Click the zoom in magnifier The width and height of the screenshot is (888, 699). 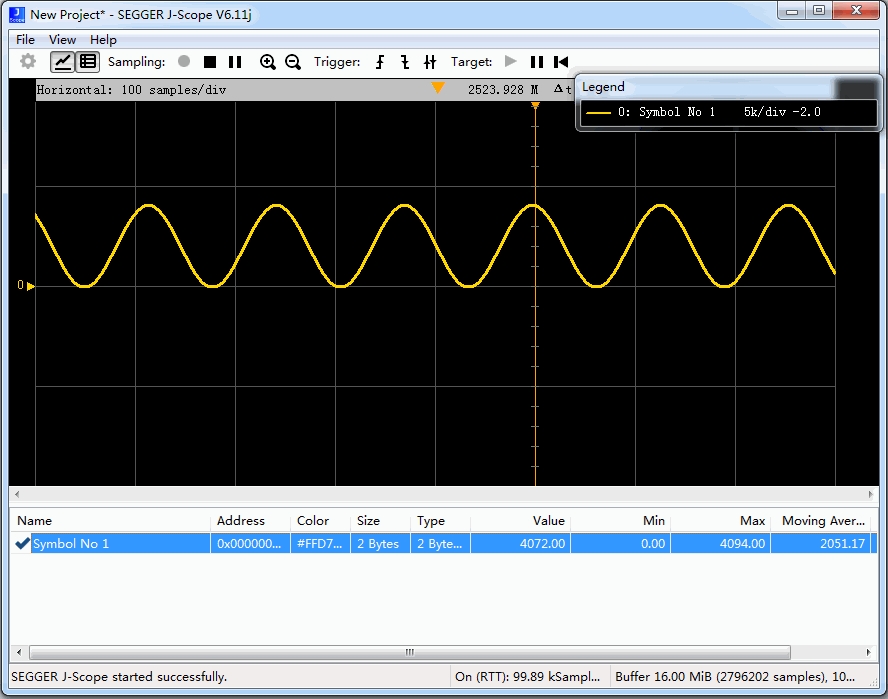267,62
